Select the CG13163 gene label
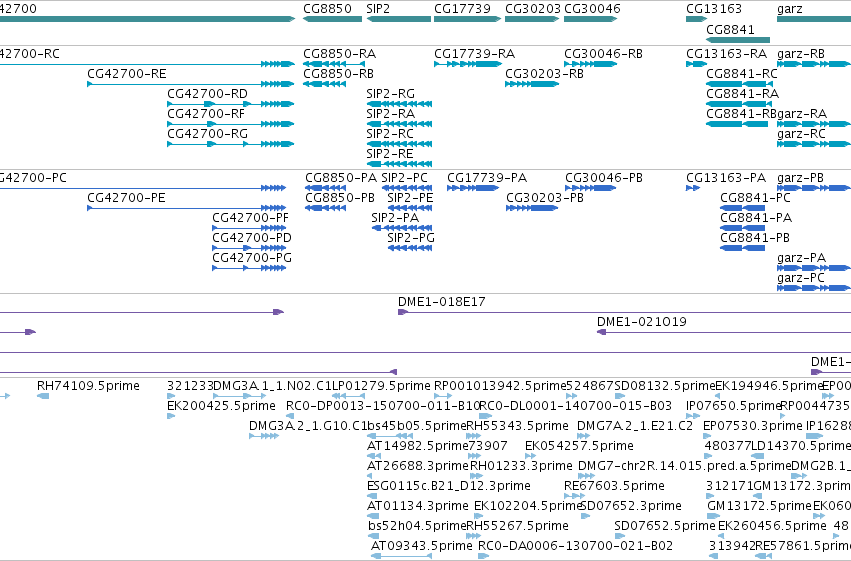 [x=714, y=8]
